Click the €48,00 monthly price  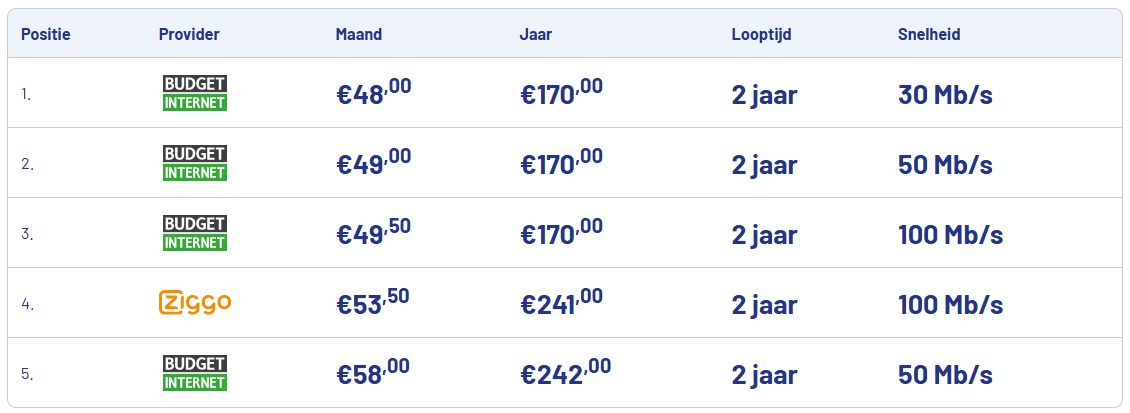click(x=373, y=93)
